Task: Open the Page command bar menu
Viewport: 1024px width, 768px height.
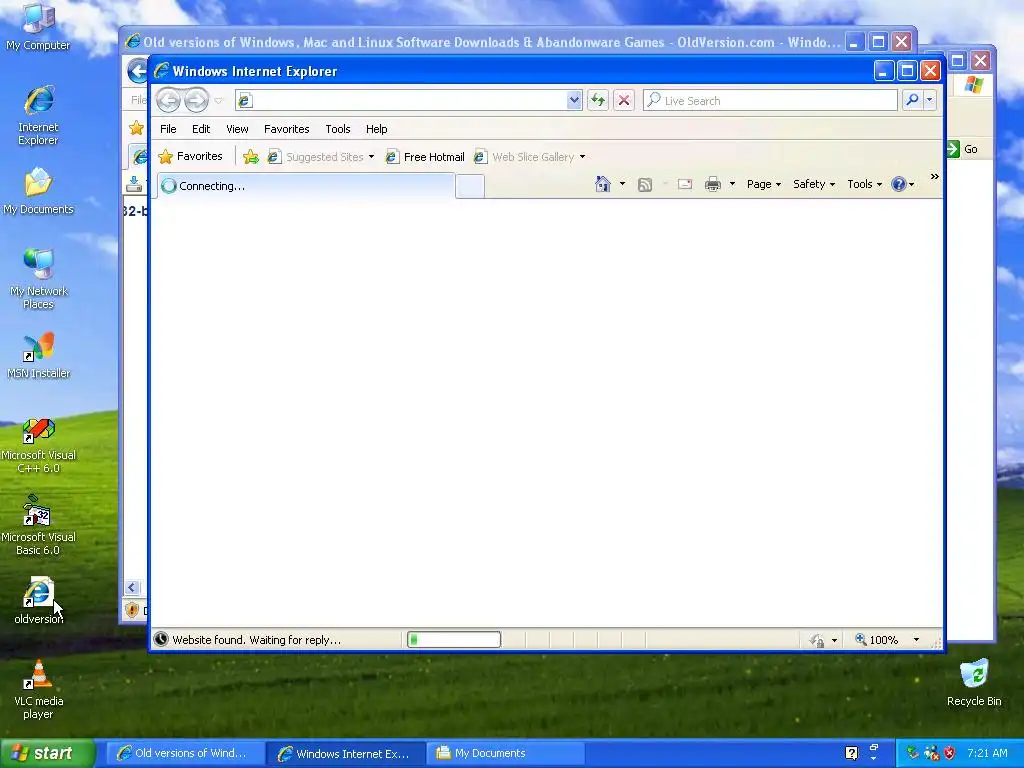Action: click(763, 184)
